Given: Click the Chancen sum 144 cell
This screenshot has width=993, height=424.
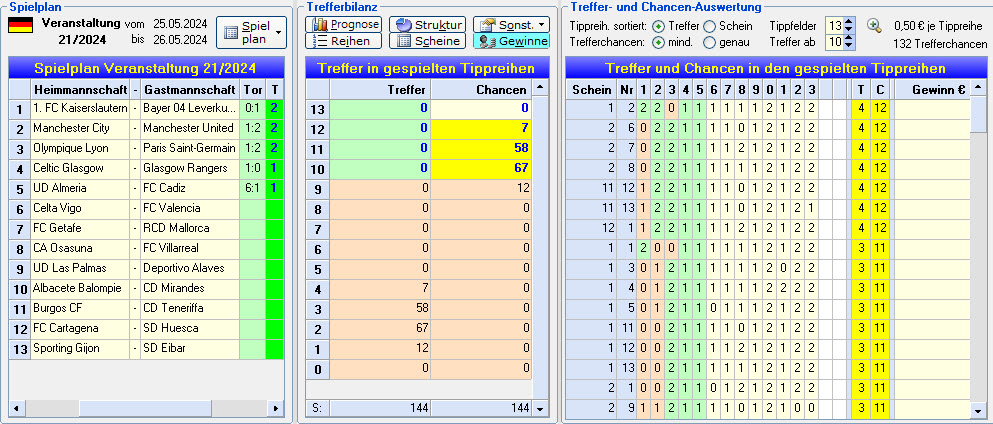Looking at the screenshot, I should 481,409.
